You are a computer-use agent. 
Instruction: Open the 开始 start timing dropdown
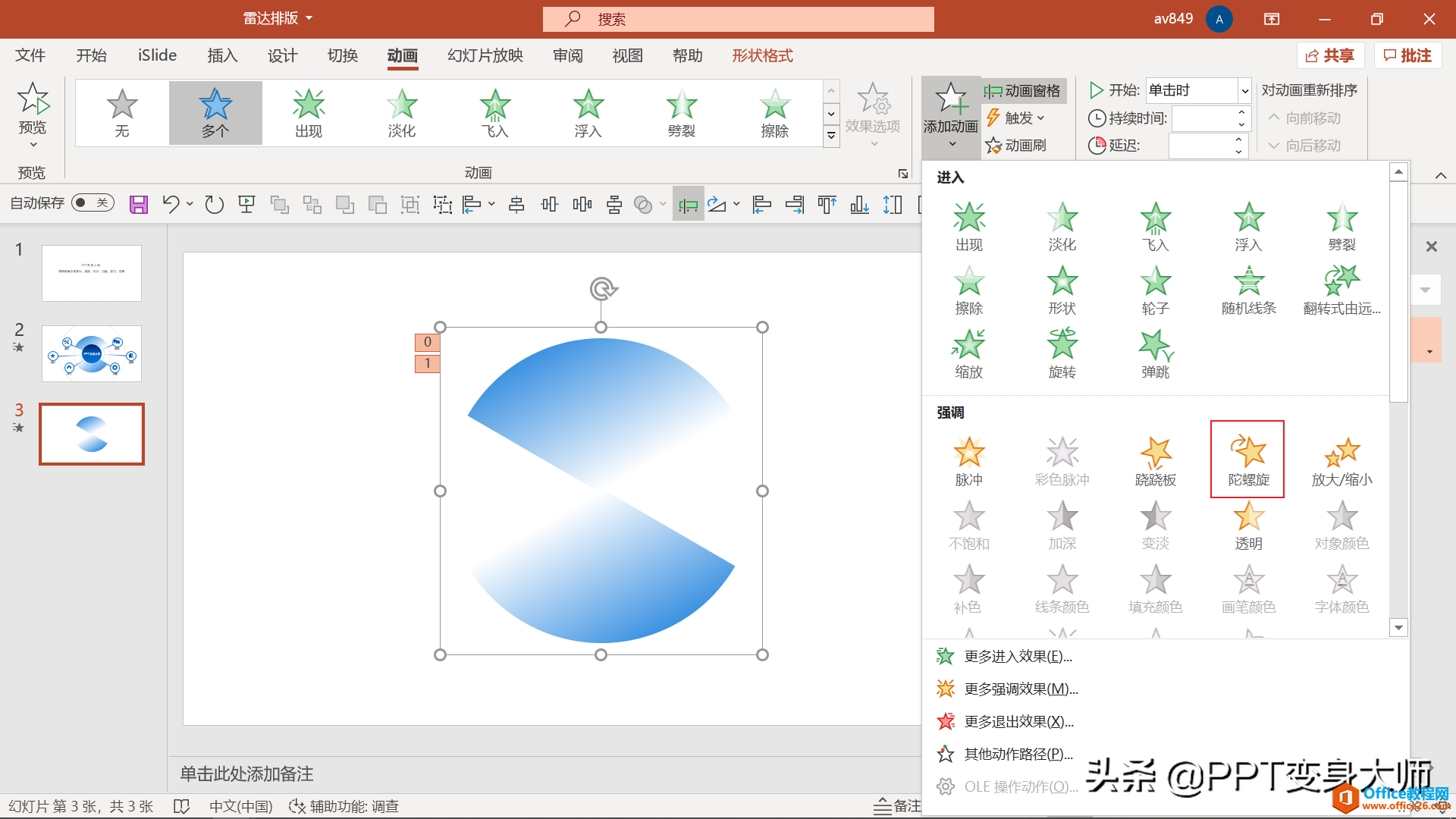point(1244,91)
